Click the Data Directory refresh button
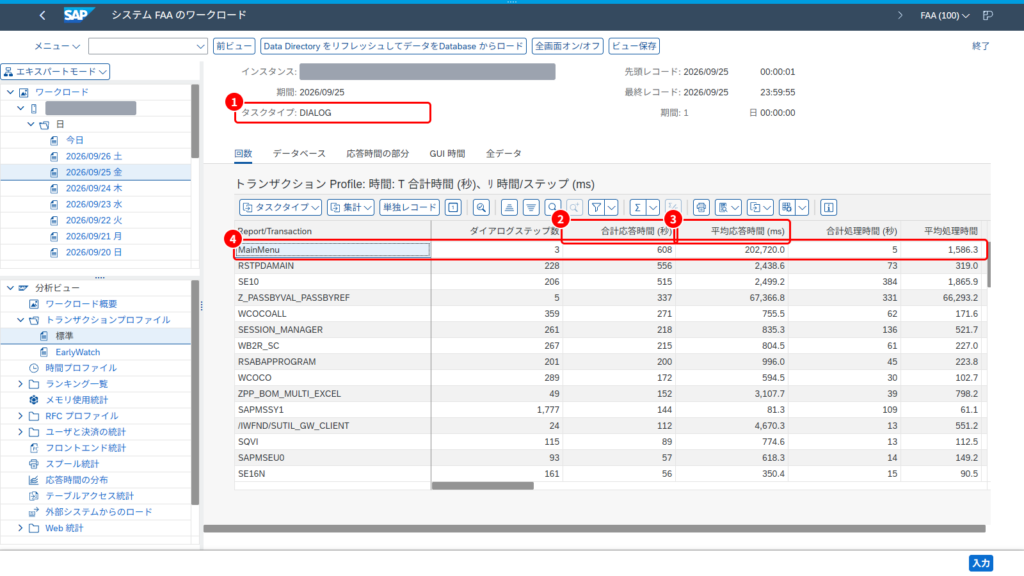This screenshot has width=1024, height=576. (x=393, y=46)
